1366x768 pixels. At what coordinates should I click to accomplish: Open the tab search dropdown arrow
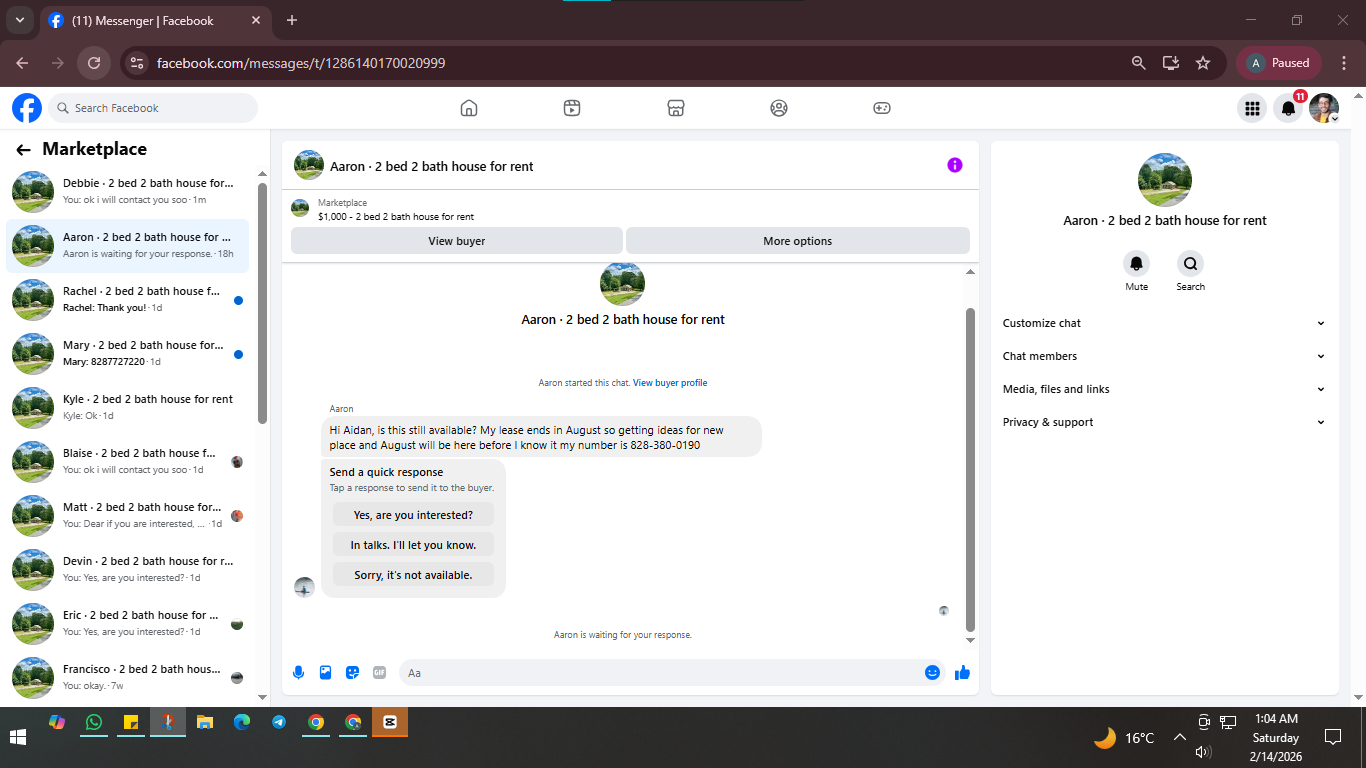point(19,20)
